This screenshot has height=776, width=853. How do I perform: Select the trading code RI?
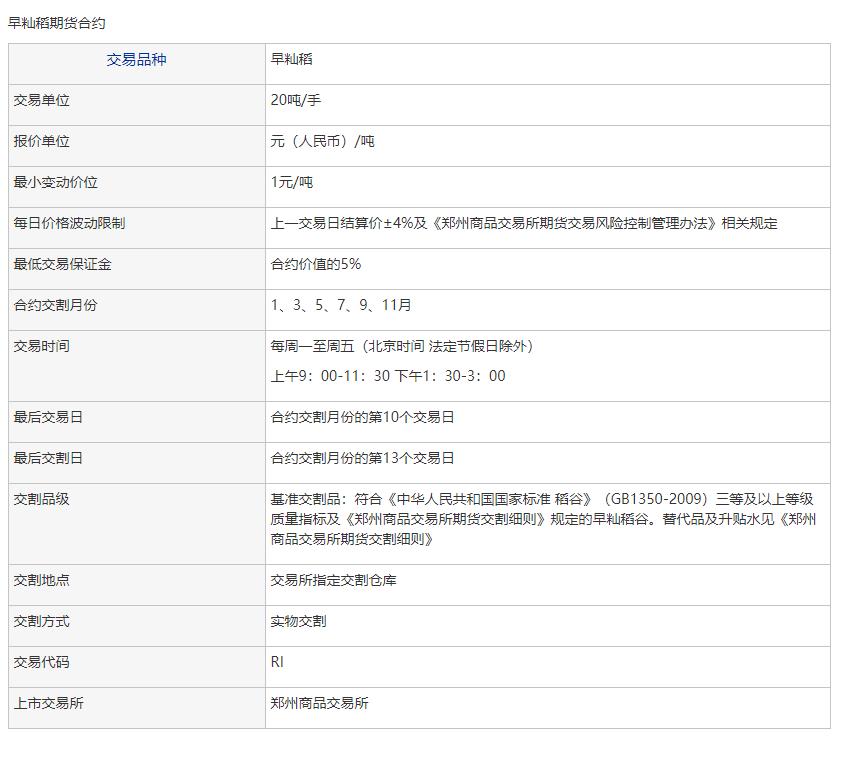pos(277,662)
